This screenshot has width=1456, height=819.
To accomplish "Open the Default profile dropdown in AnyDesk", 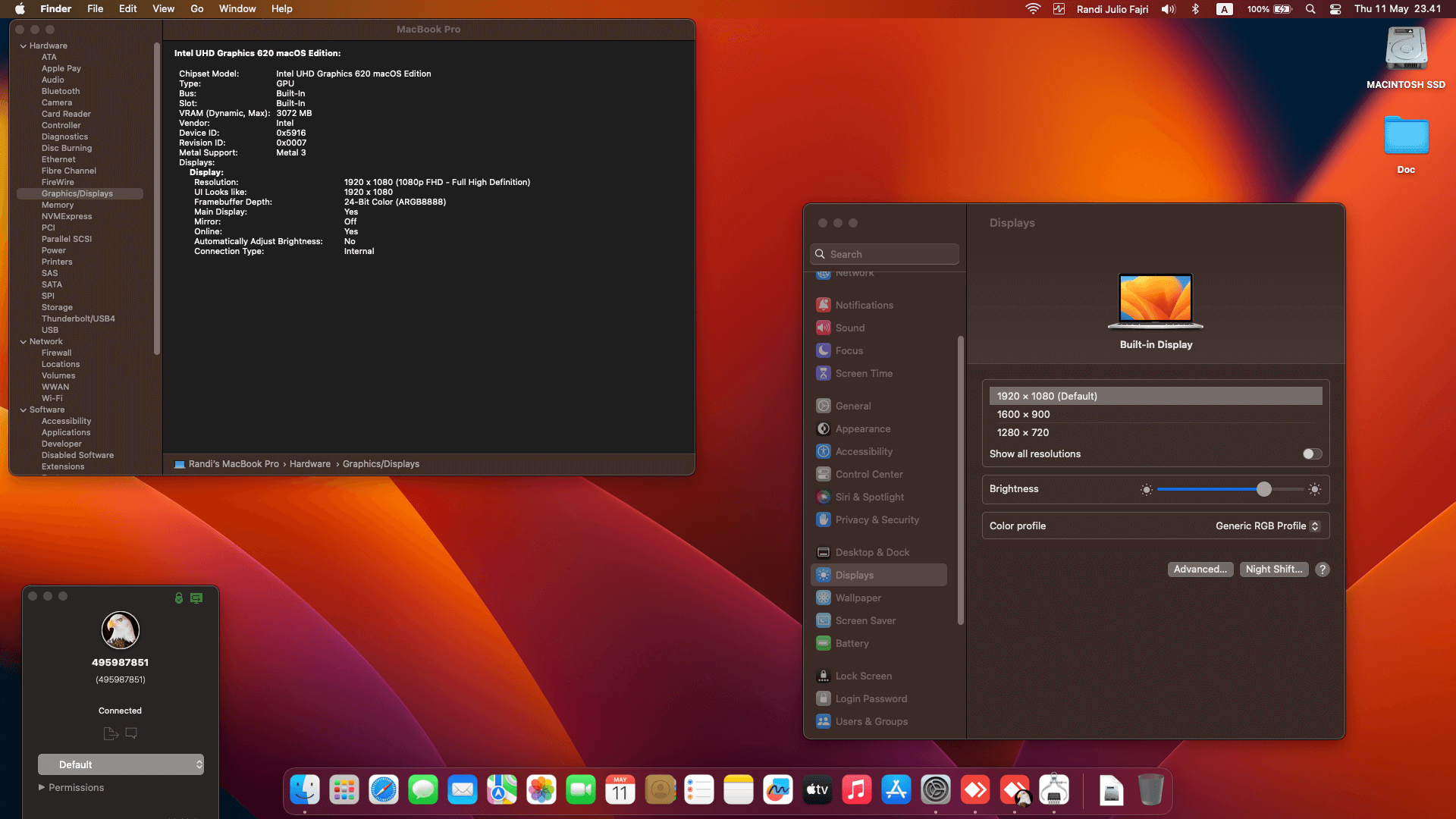I will tap(121, 764).
